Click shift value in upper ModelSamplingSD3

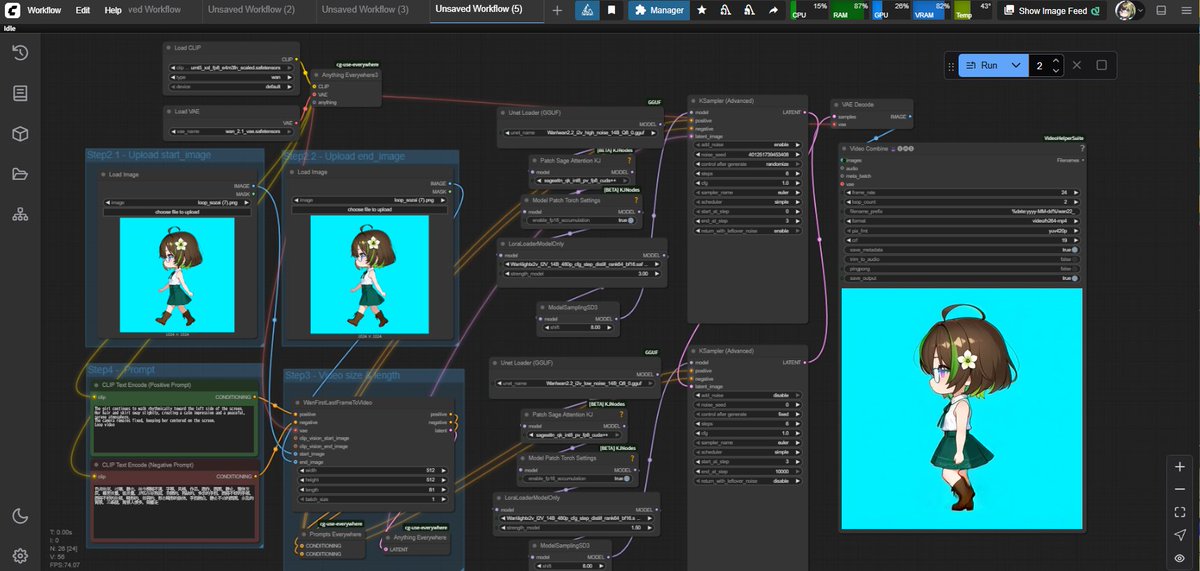pyautogui.click(x=578, y=327)
